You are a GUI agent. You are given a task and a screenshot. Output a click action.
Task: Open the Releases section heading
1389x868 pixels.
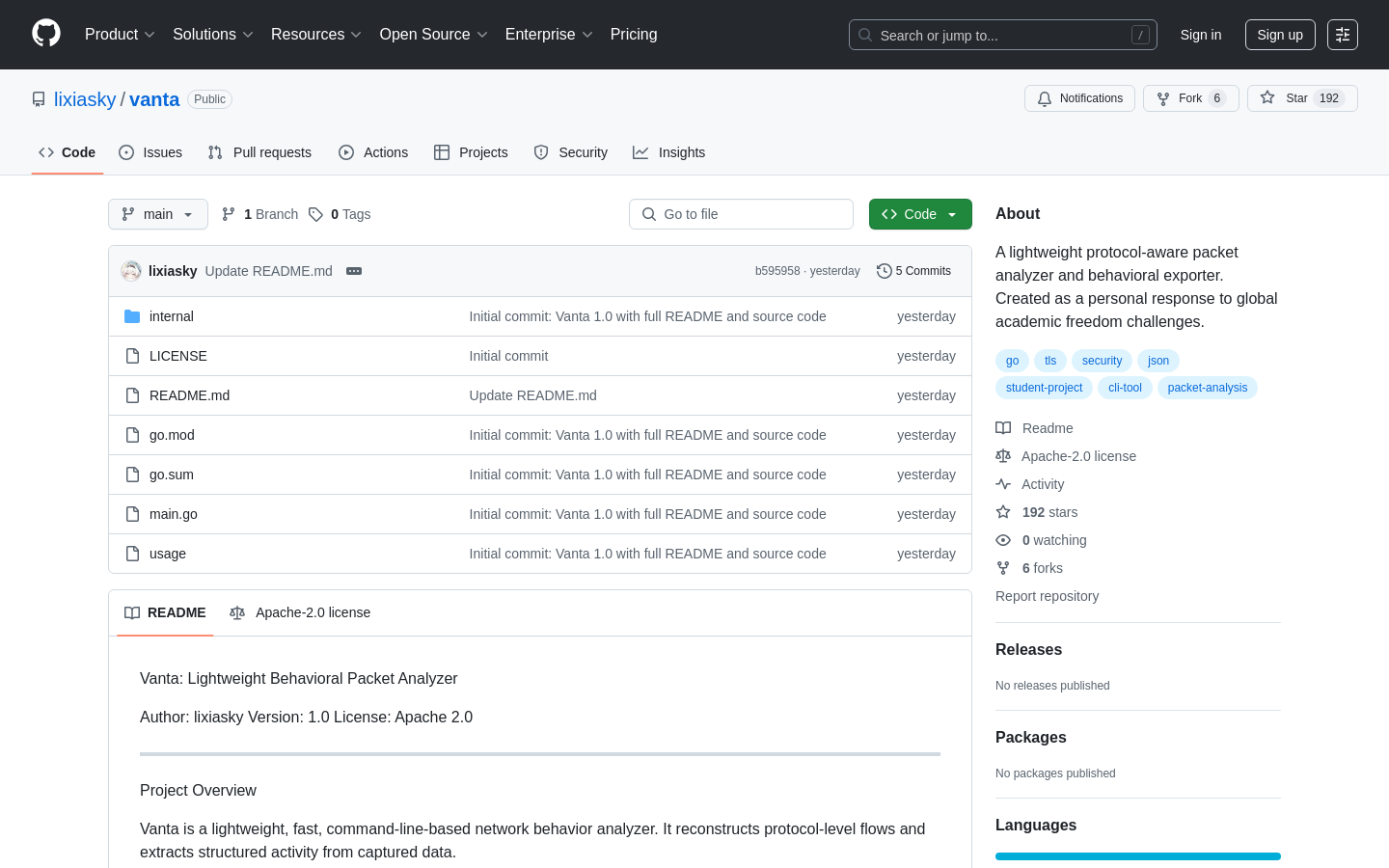(1028, 650)
